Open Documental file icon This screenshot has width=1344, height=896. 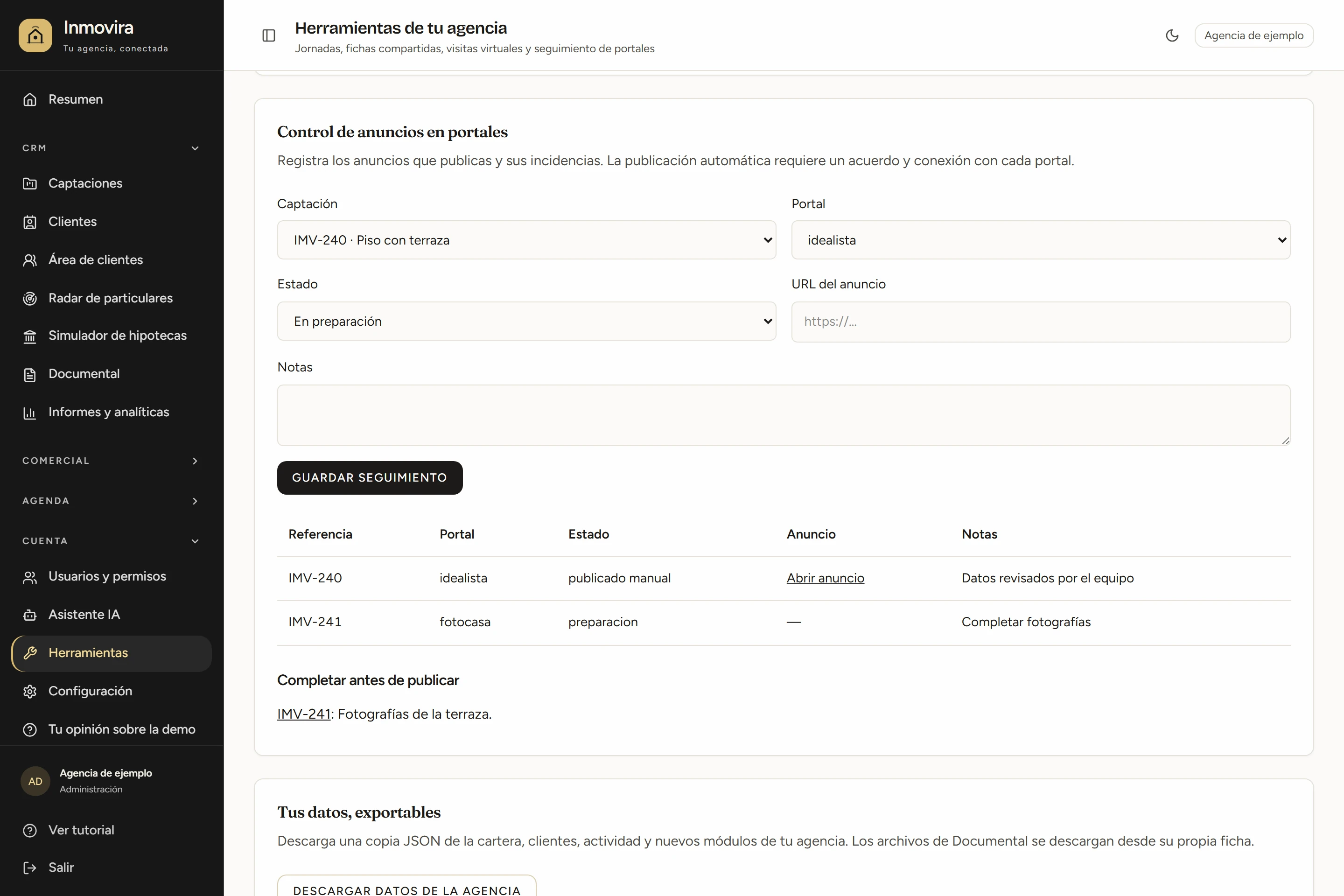[30, 374]
